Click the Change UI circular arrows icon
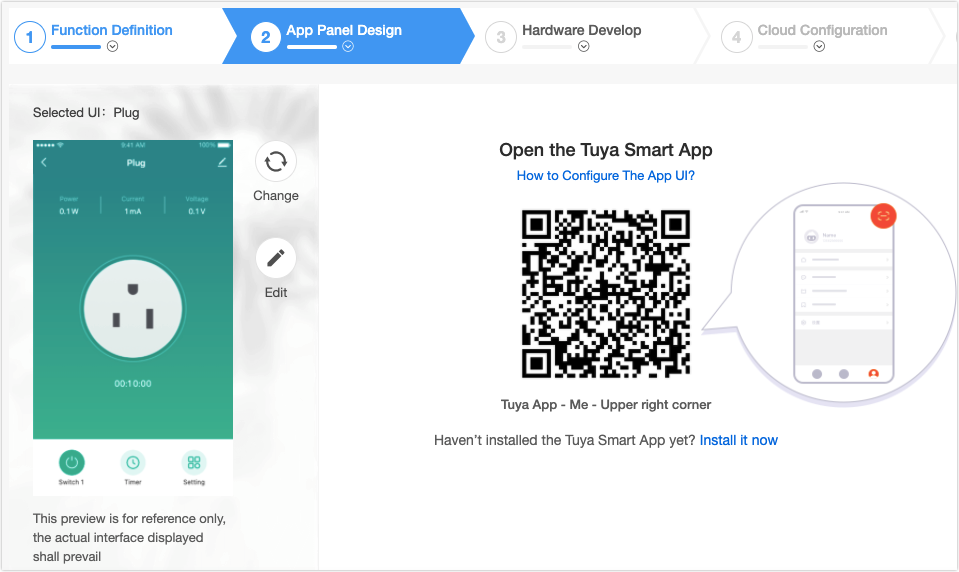 point(276,162)
